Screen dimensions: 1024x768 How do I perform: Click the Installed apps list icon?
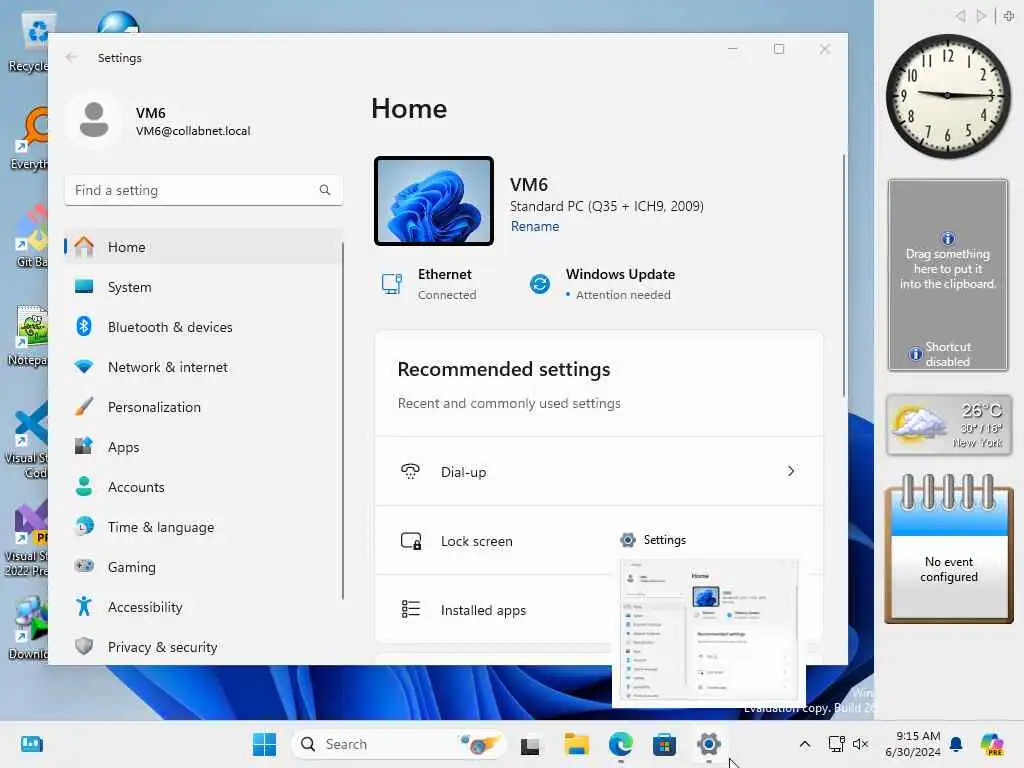[410, 609]
